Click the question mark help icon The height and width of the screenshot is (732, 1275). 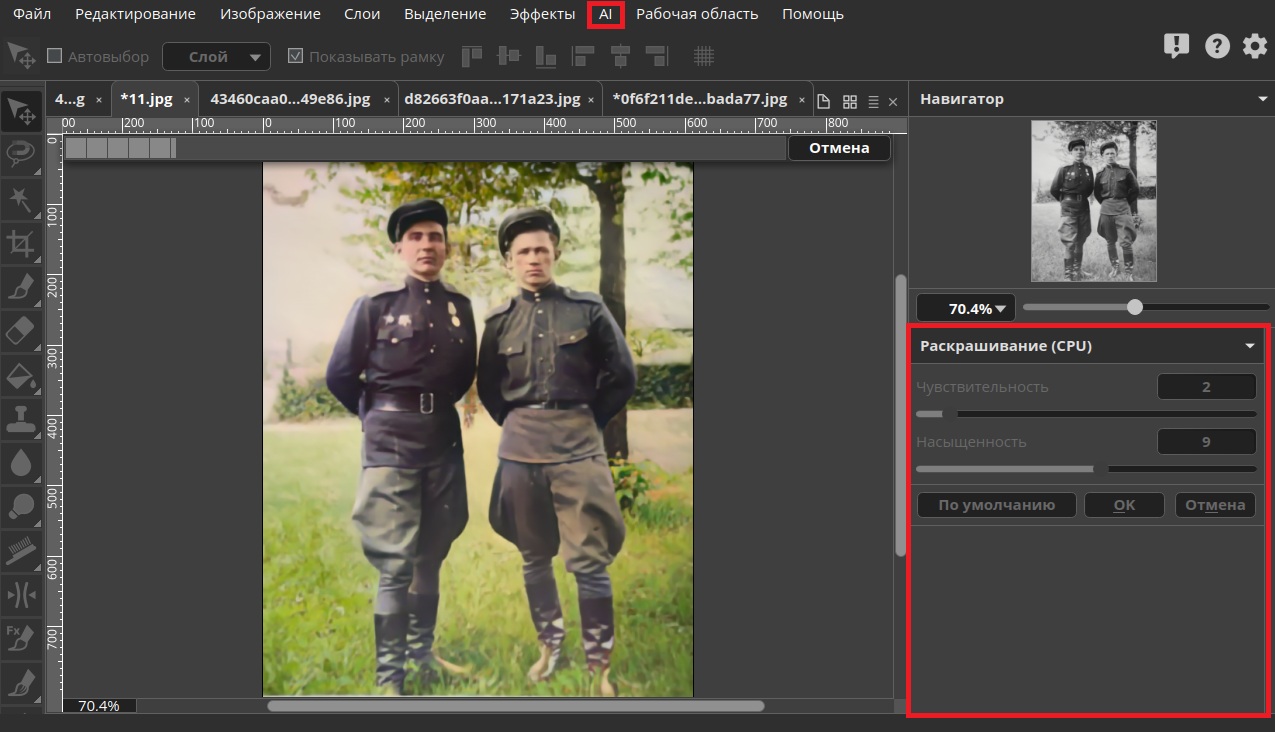[x=1216, y=46]
